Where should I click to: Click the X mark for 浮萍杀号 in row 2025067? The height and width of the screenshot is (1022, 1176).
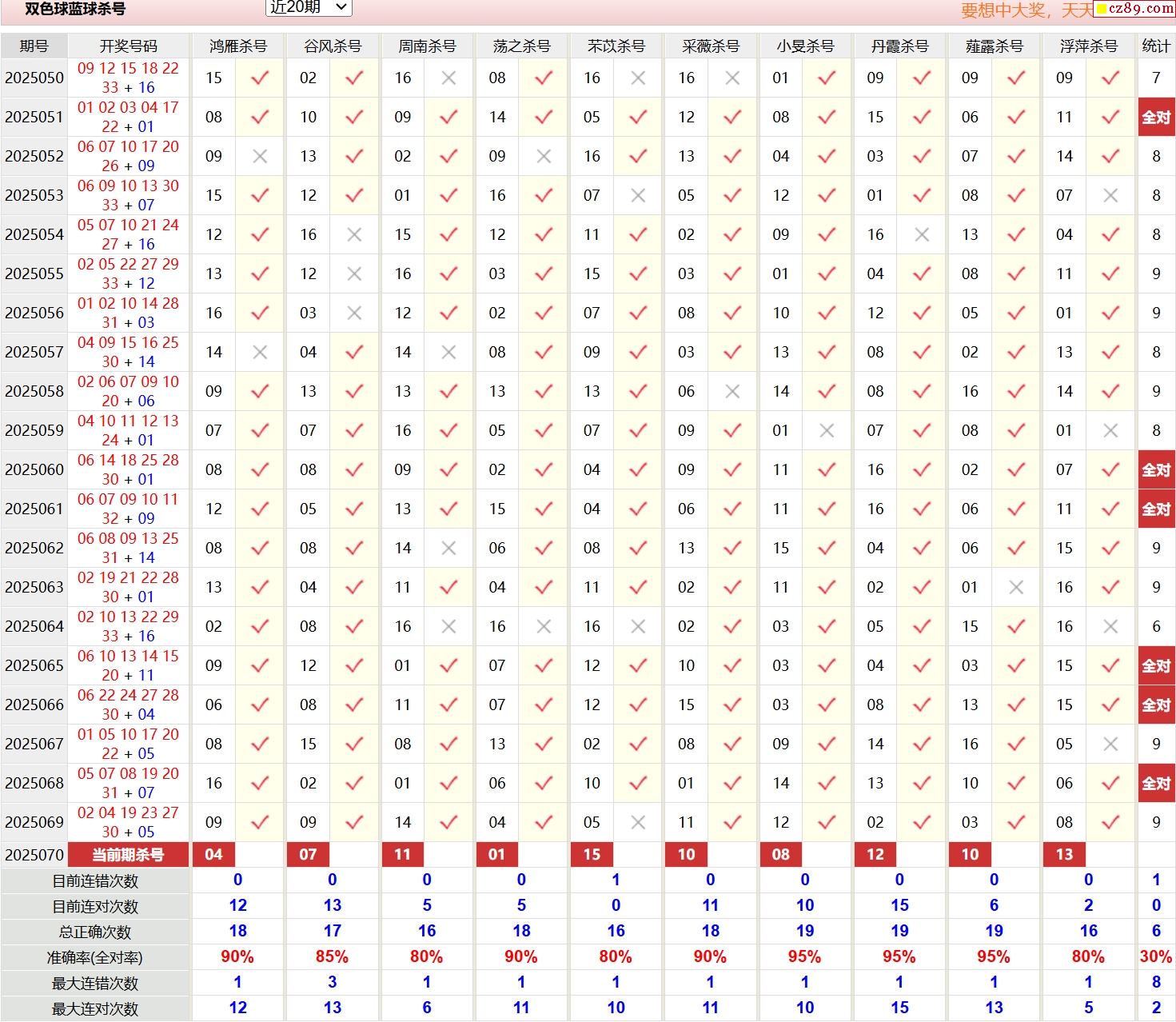[1110, 744]
